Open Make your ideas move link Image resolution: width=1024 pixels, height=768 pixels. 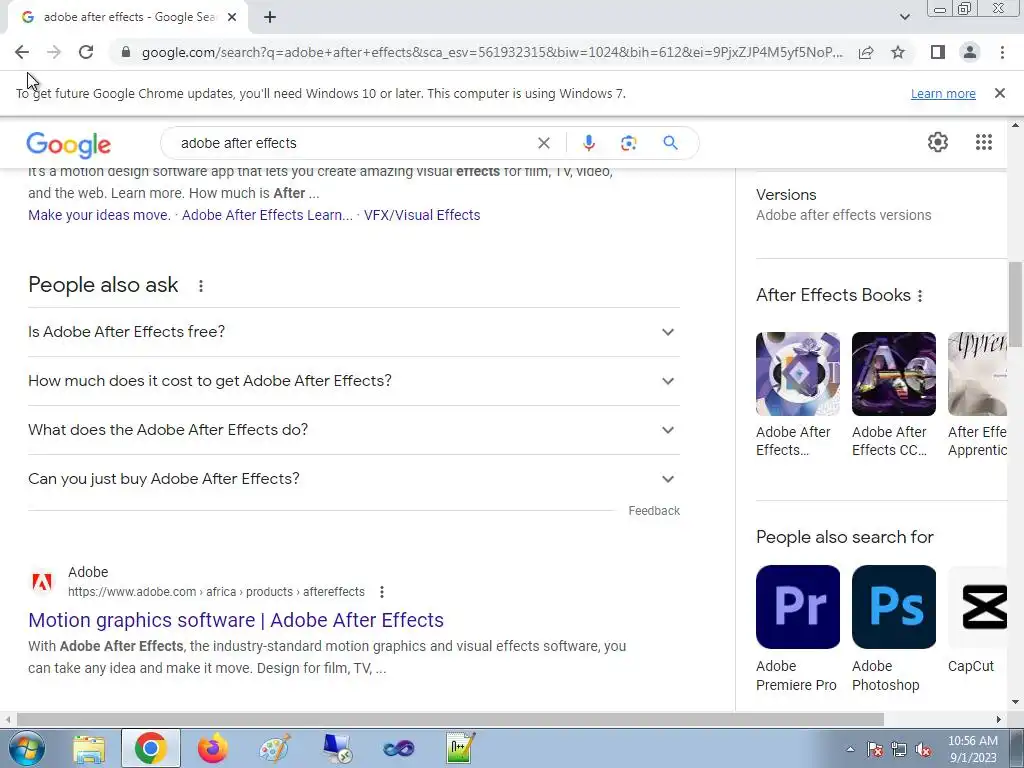pos(99,215)
